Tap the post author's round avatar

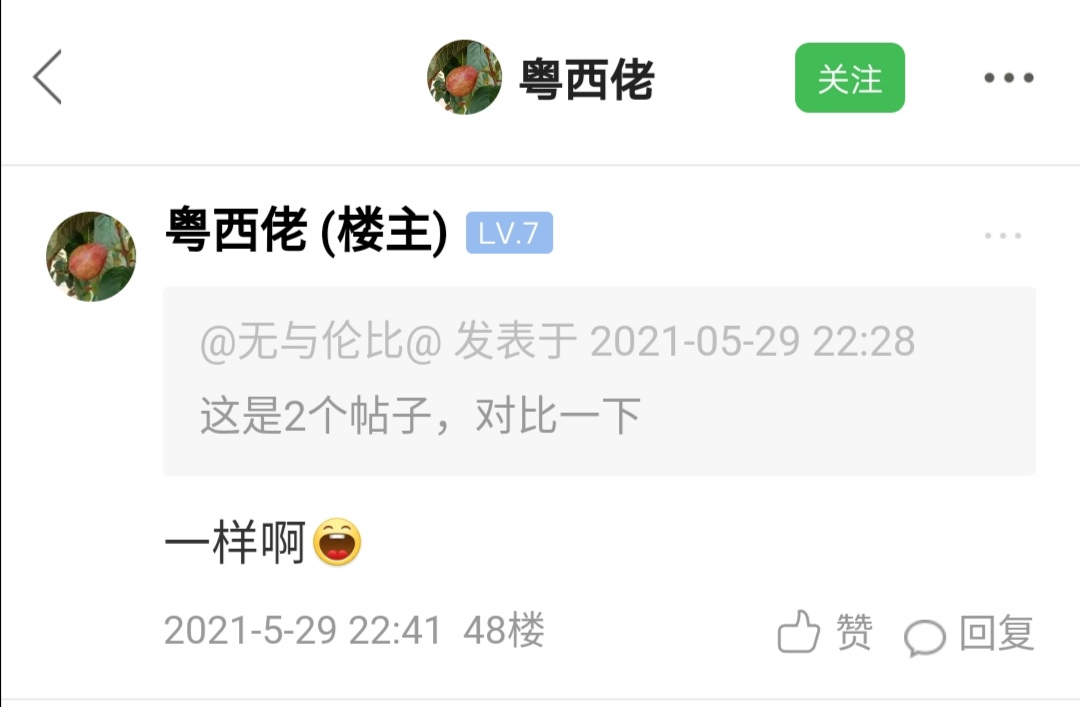pyautogui.click(x=91, y=256)
